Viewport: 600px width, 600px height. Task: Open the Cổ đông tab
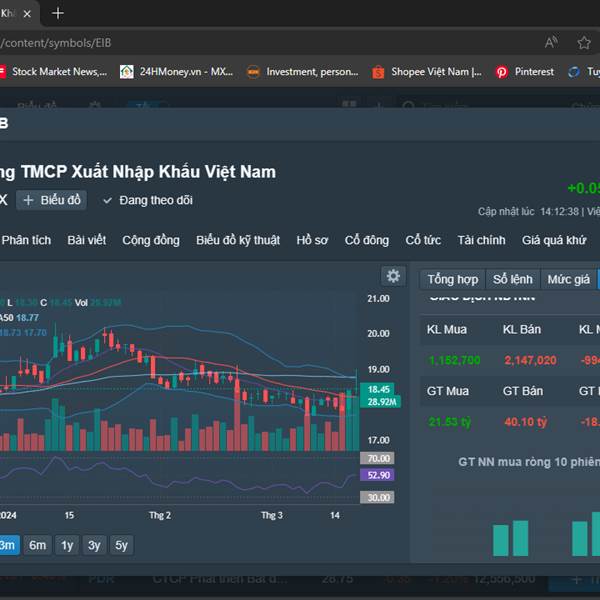coord(367,240)
